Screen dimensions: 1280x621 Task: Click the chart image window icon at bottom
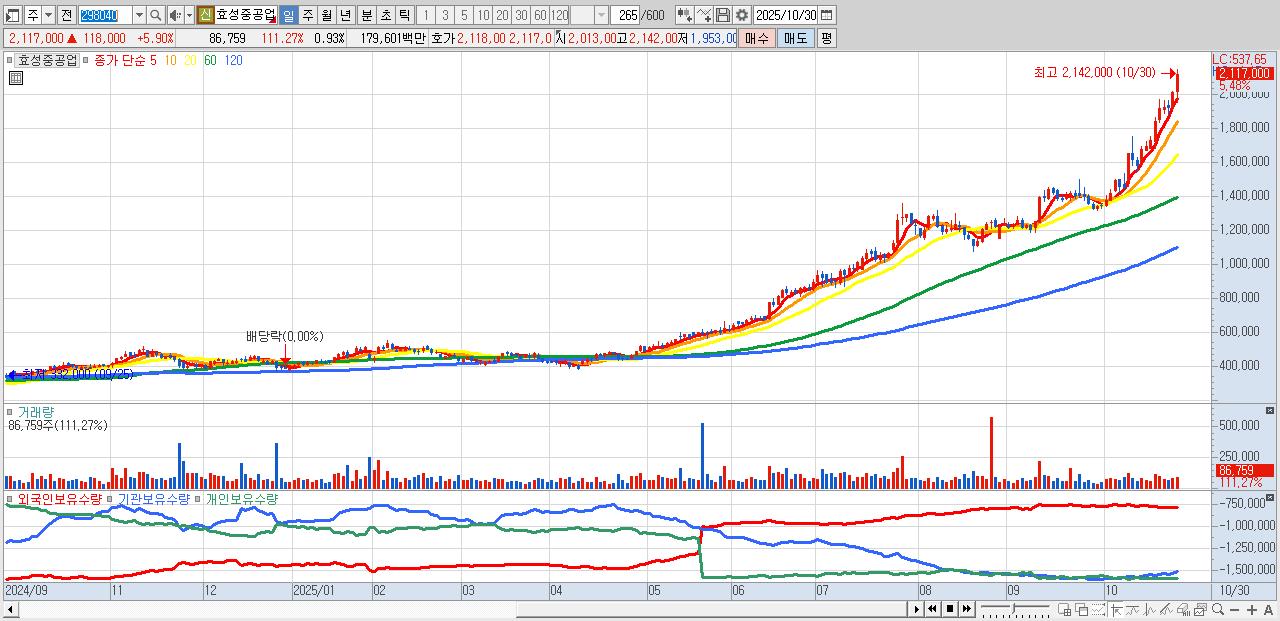tap(1200, 609)
